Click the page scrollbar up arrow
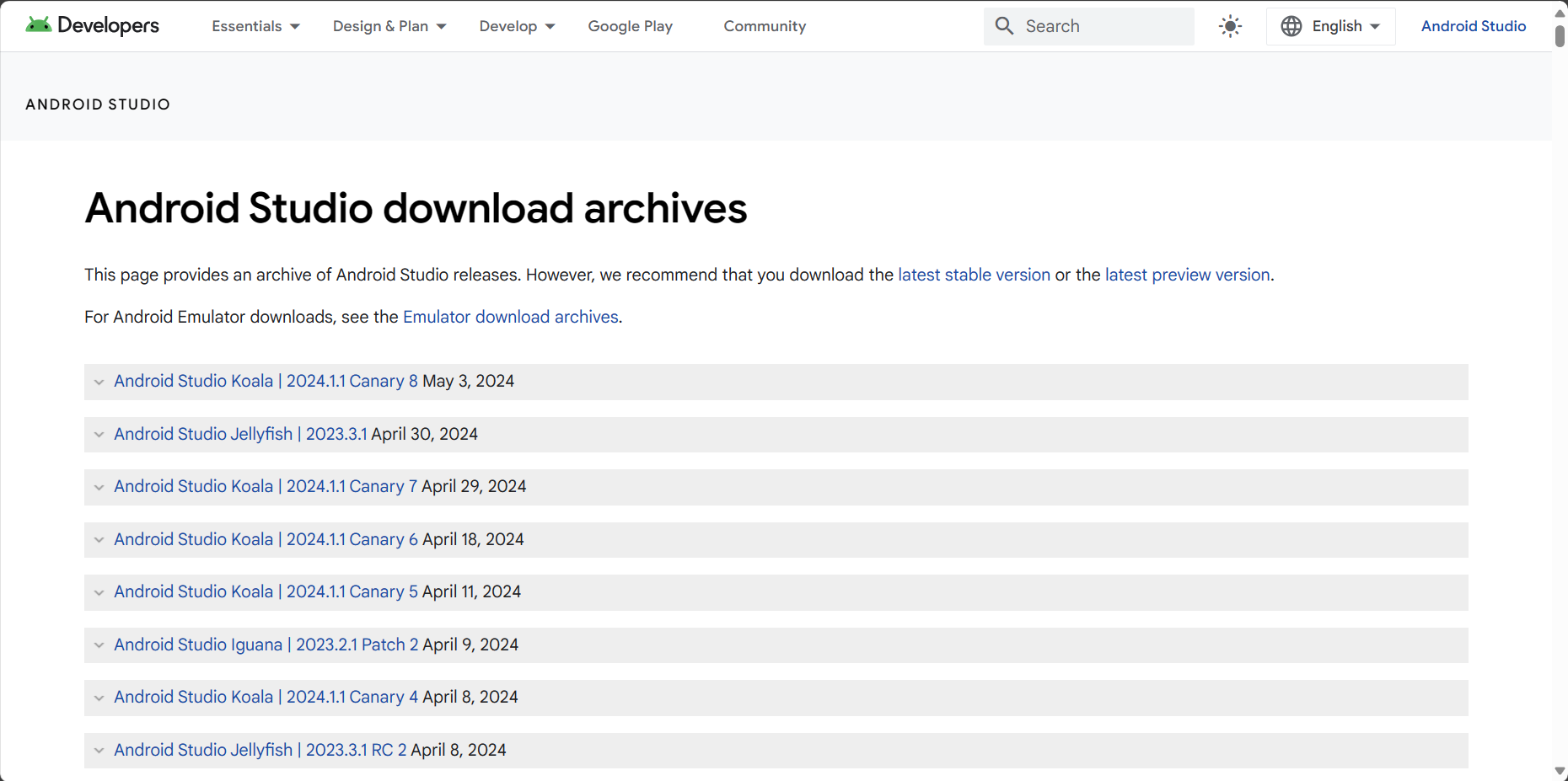Image resolution: width=1568 pixels, height=781 pixels. [1560, 12]
